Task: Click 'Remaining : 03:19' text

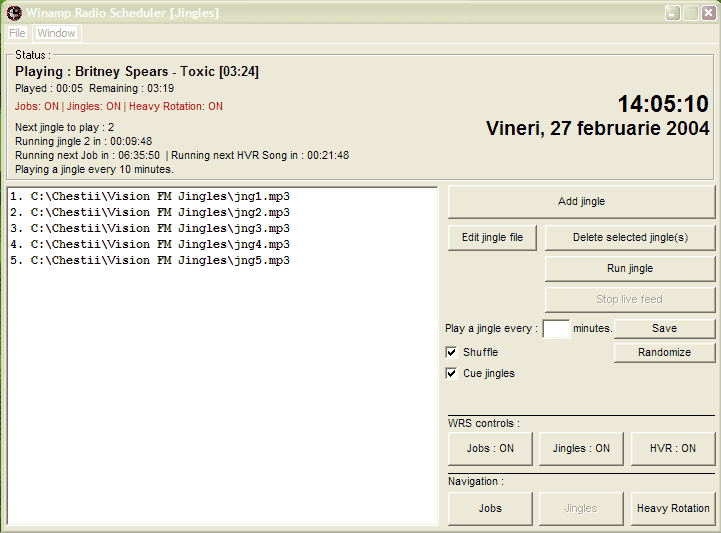Action: 132,88
